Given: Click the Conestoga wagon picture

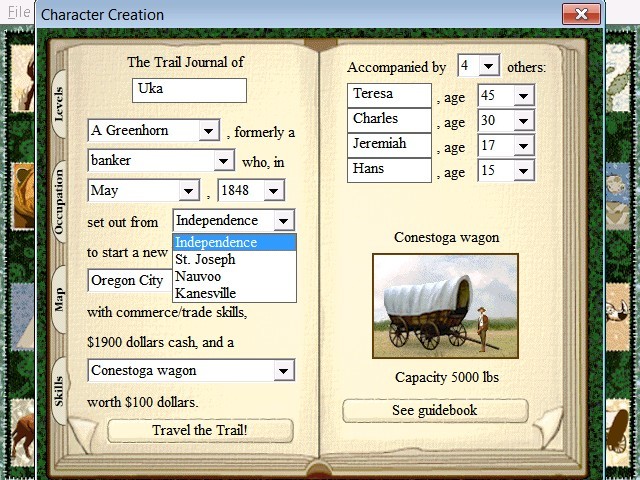Looking at the screenshot, I should [x=445, y=306].
